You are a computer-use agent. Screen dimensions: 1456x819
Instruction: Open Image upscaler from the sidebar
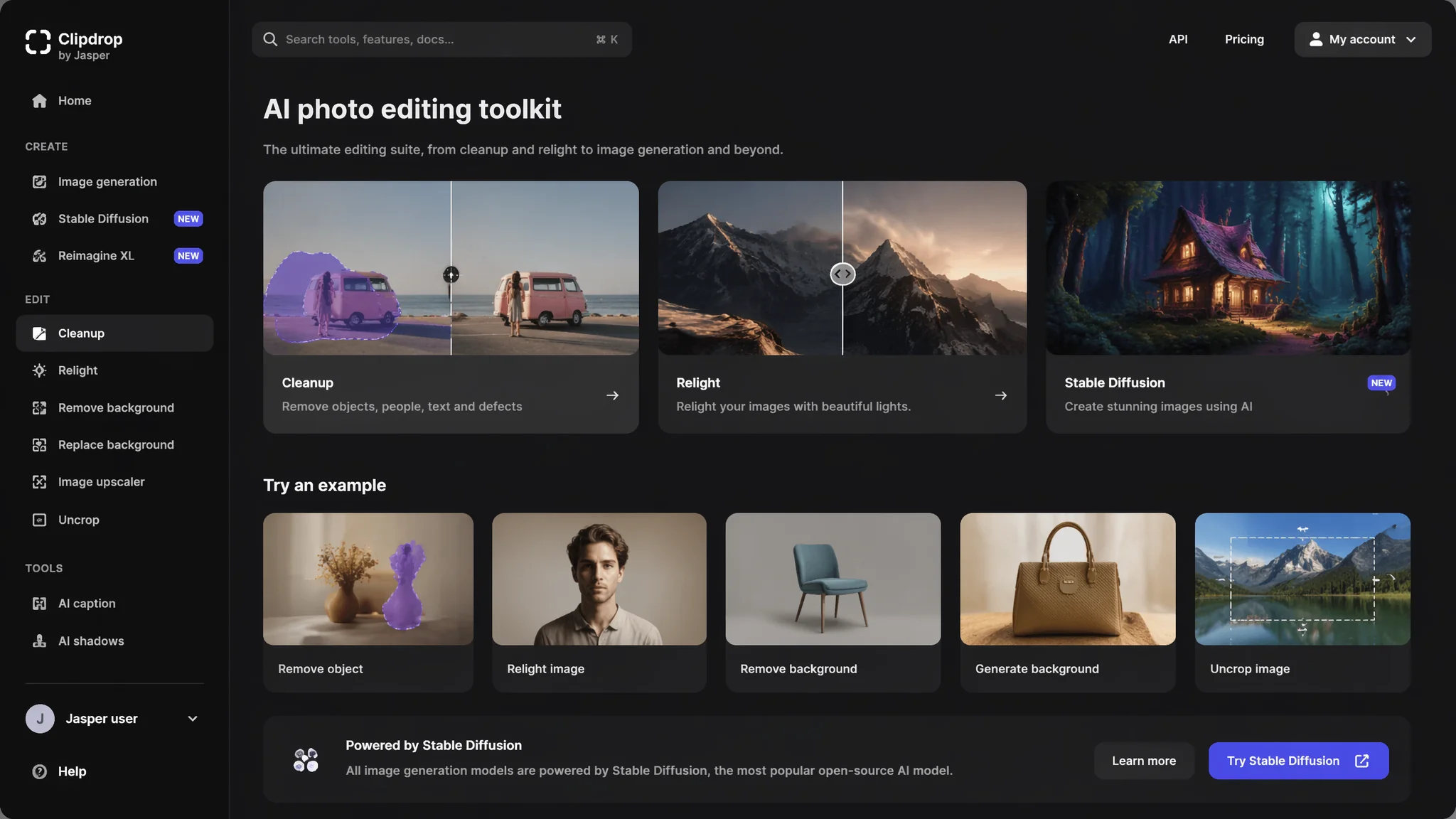[x=114, y=482]
